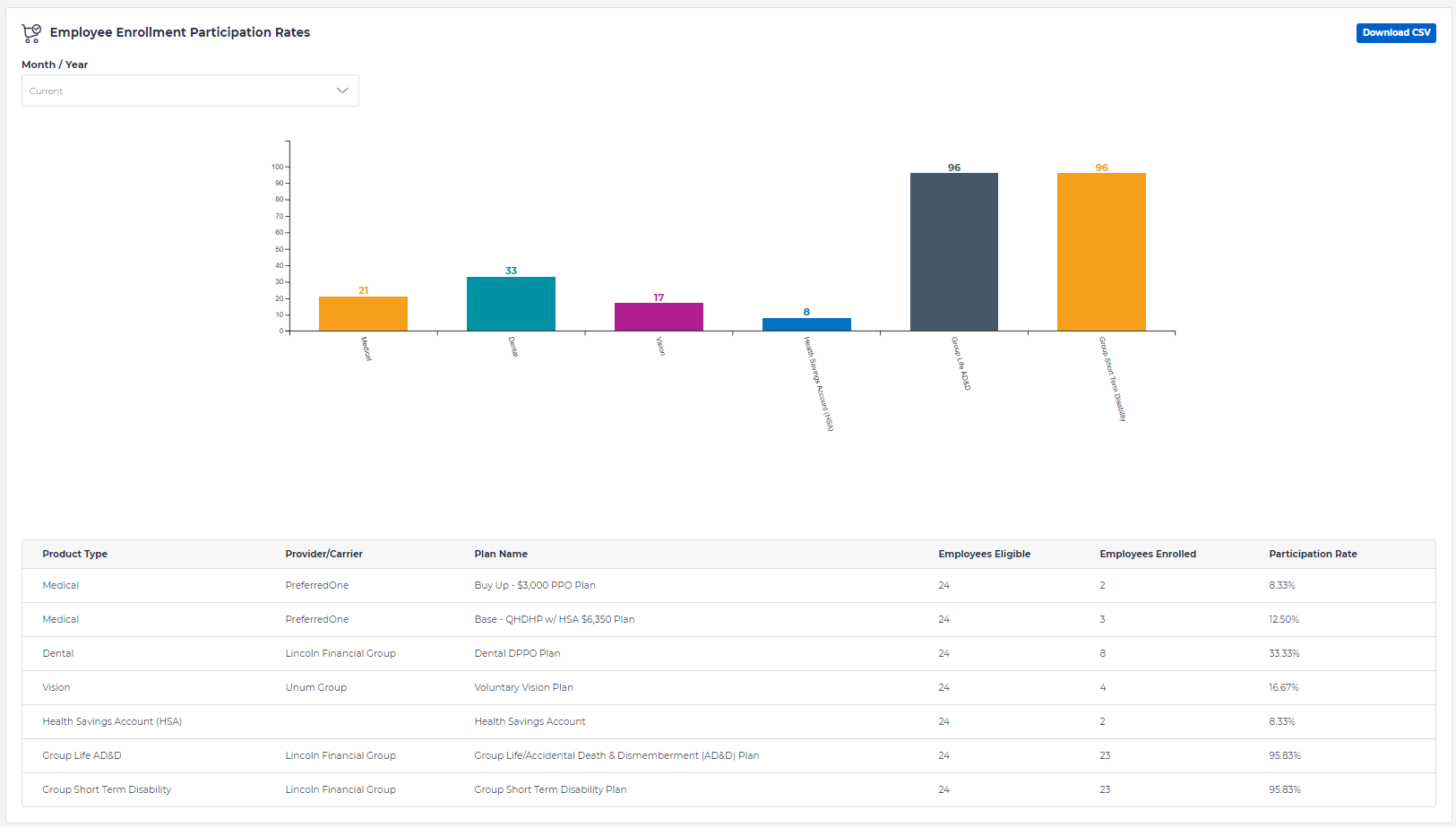The width and height of the screenshot is (1456, 827).
Task: Open the Dental DPPO Plan link
Action: click(517, 653)
